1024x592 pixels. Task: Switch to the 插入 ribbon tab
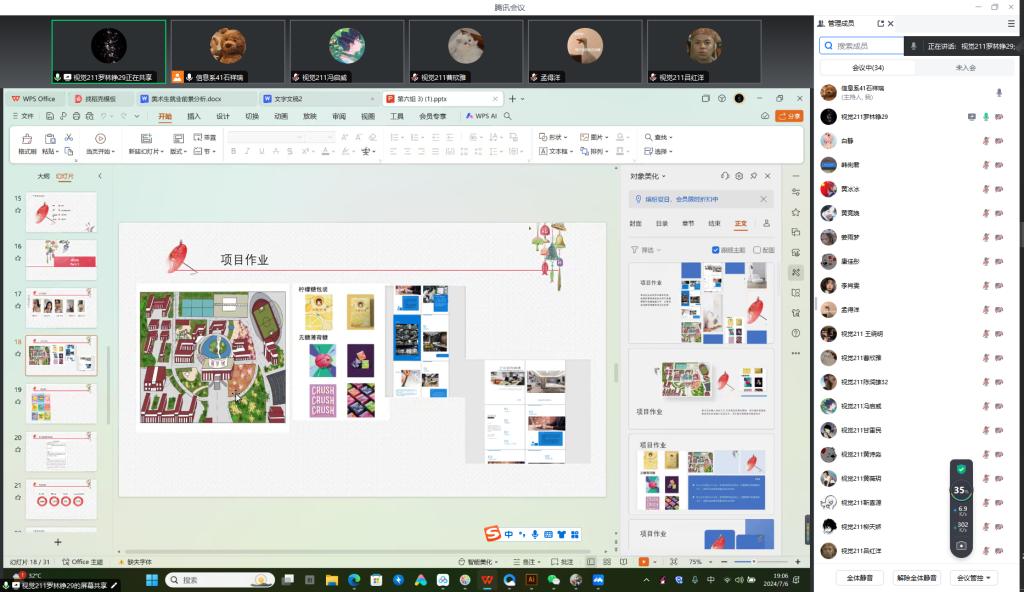tap(194, 116)
